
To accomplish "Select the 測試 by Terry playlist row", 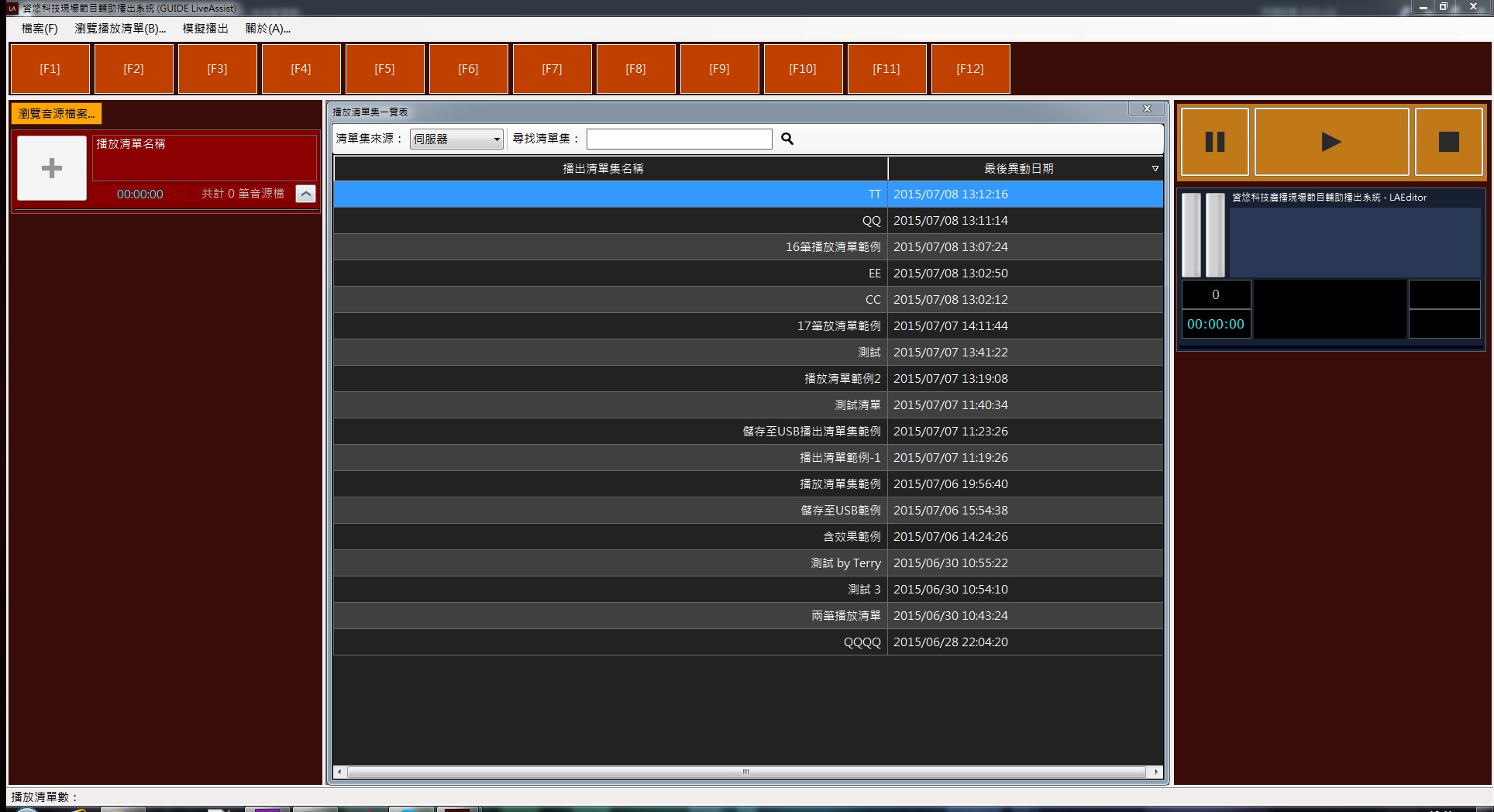I will (748, 563).
